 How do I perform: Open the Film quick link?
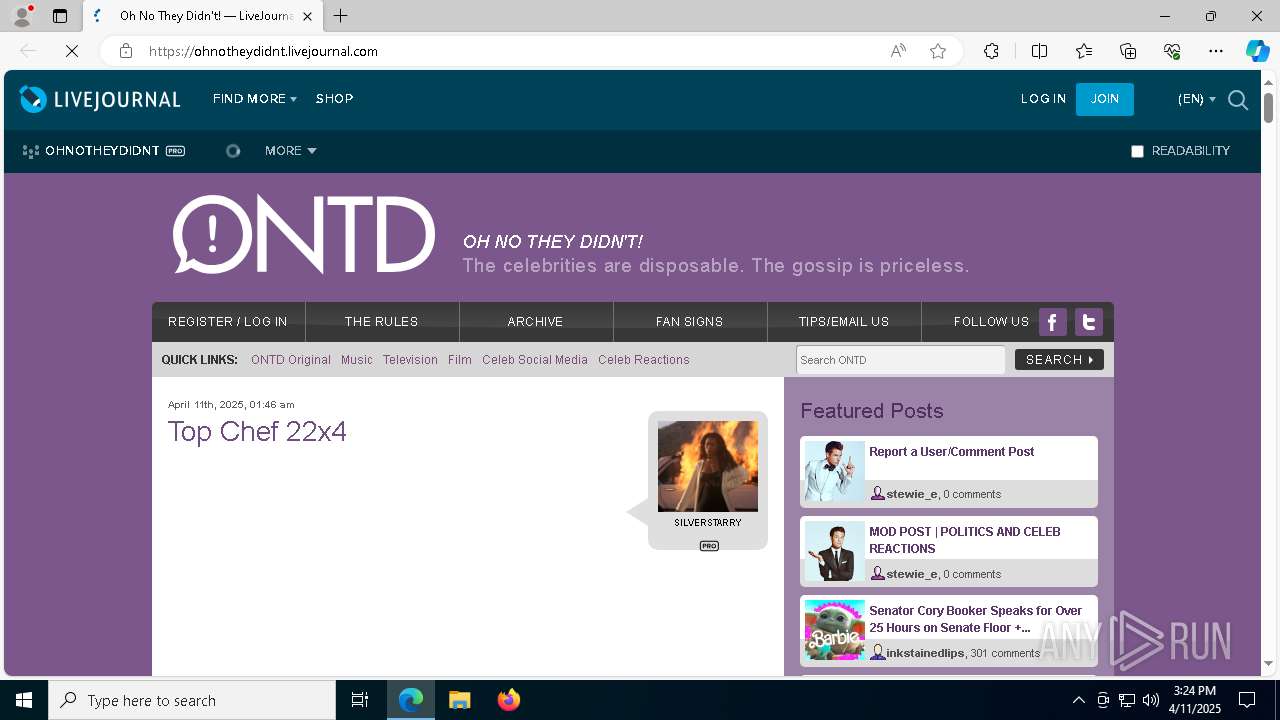pos(460,360)
